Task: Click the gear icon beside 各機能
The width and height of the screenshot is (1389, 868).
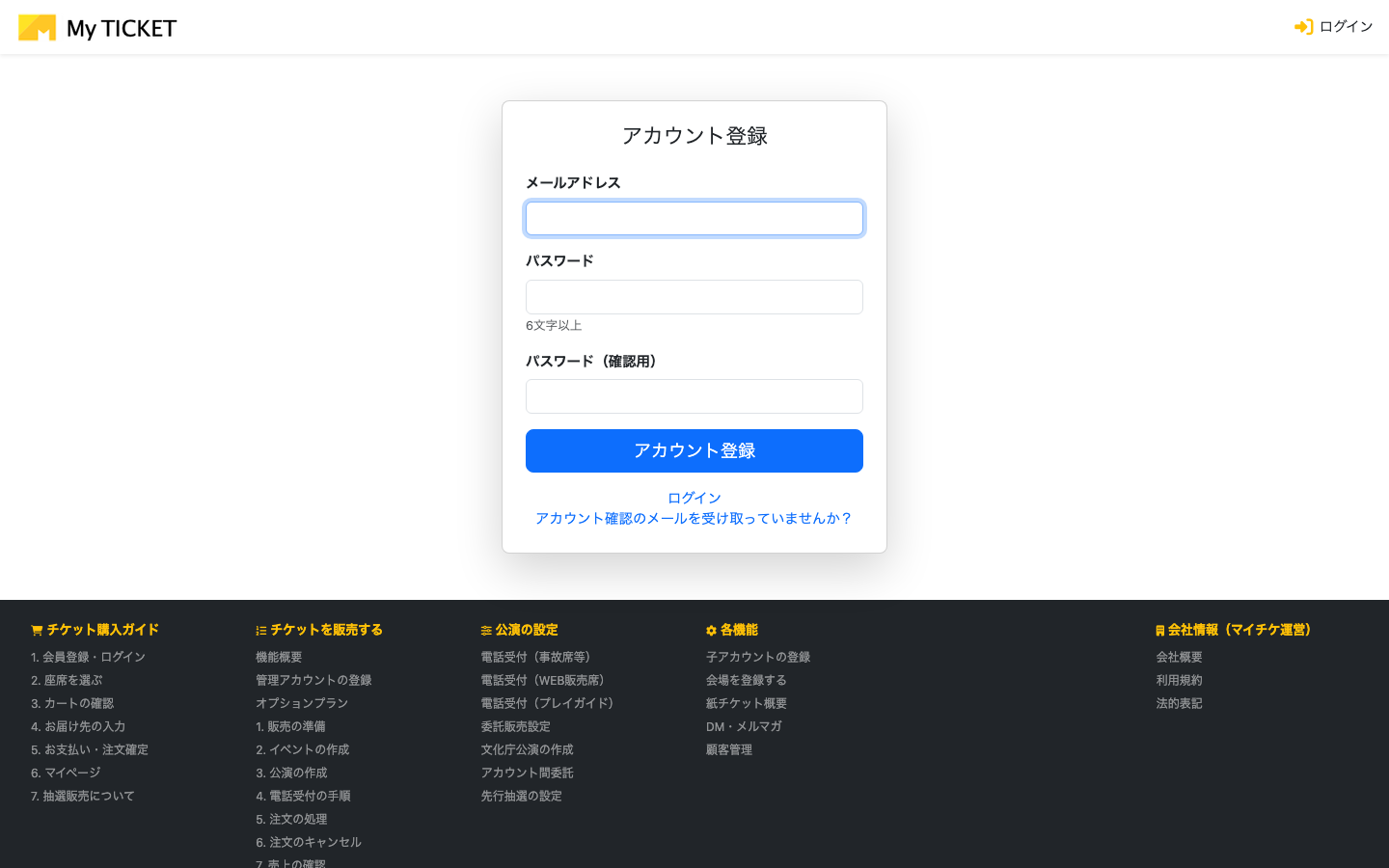Action: tap(711, 630)
